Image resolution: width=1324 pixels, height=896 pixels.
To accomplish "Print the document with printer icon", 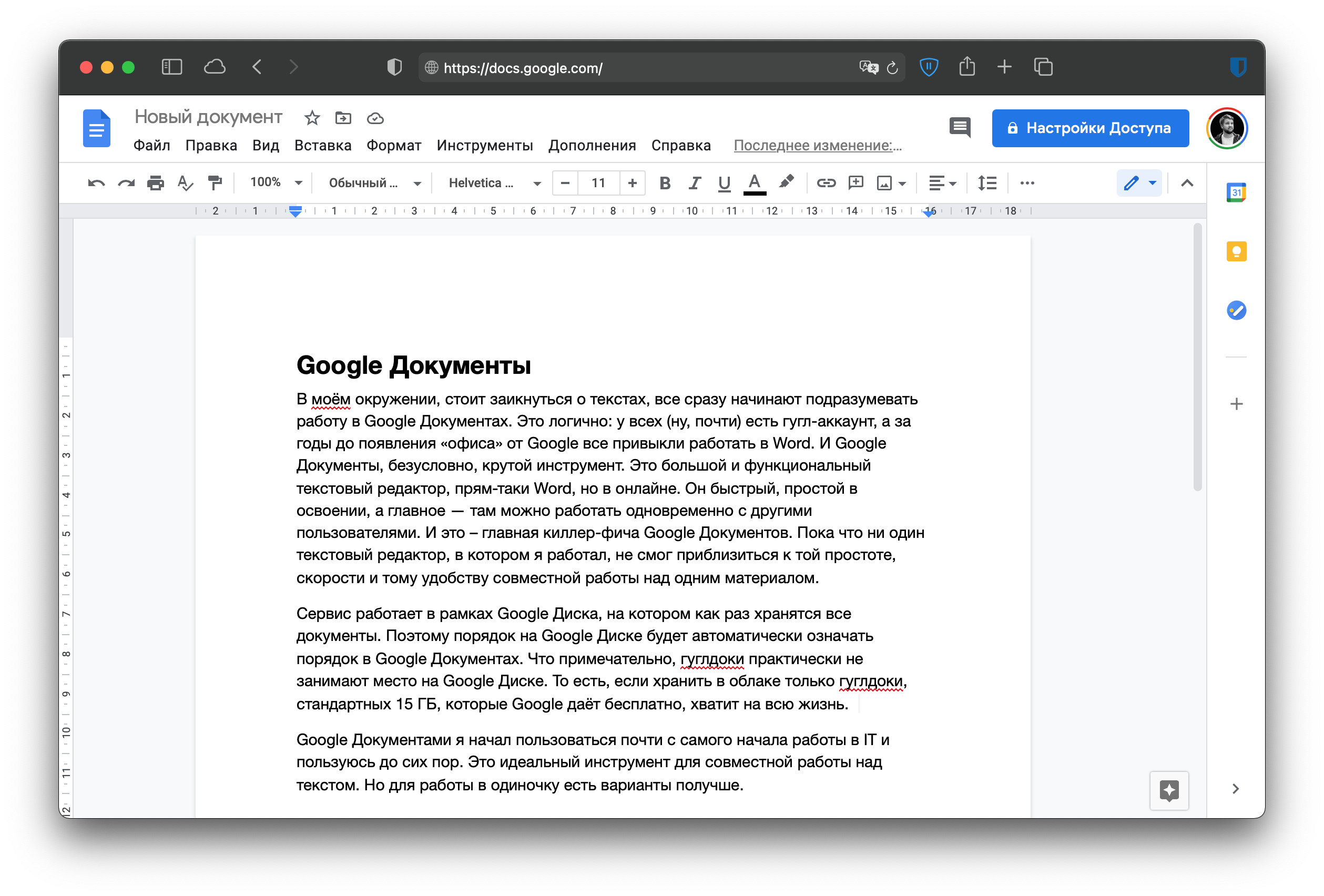I will 155,183.
